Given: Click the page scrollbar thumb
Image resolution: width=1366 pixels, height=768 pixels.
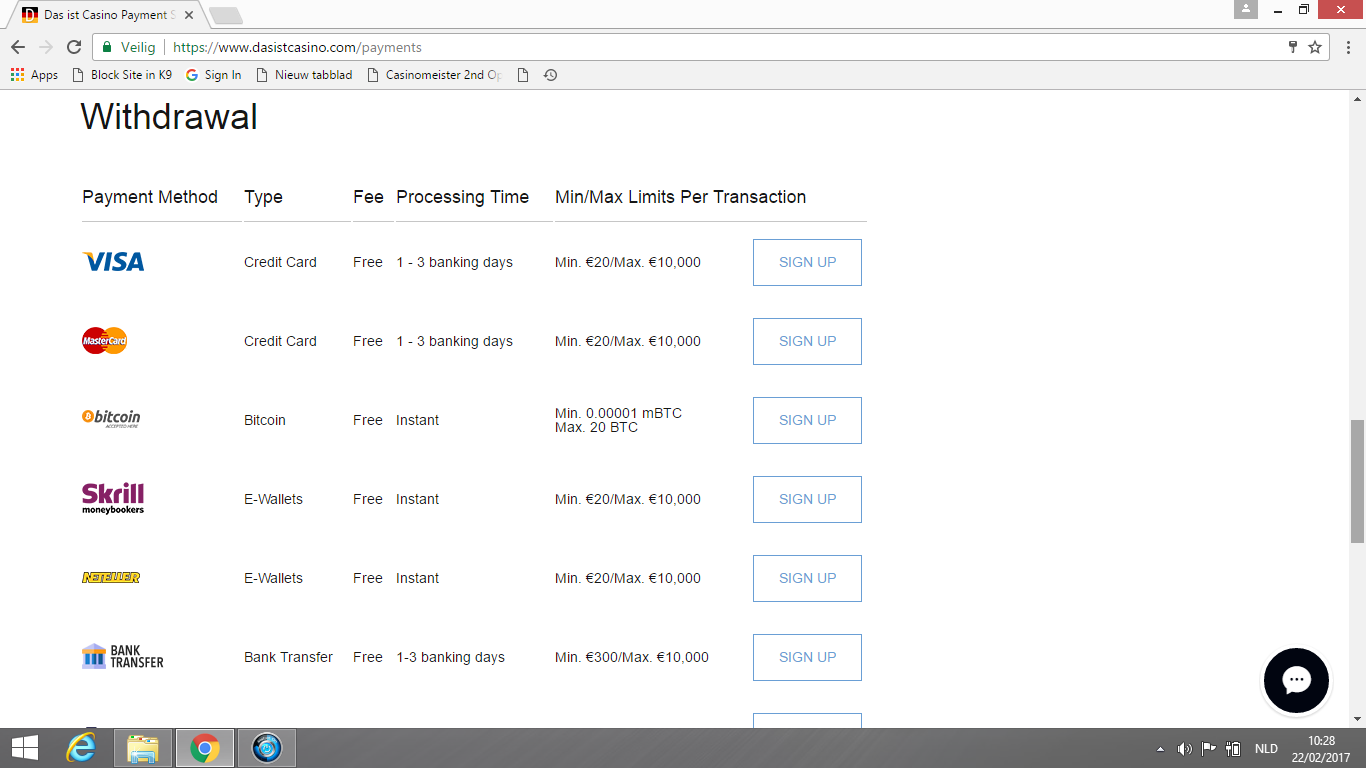Looking at the screenshot, I should point(1357,481).
